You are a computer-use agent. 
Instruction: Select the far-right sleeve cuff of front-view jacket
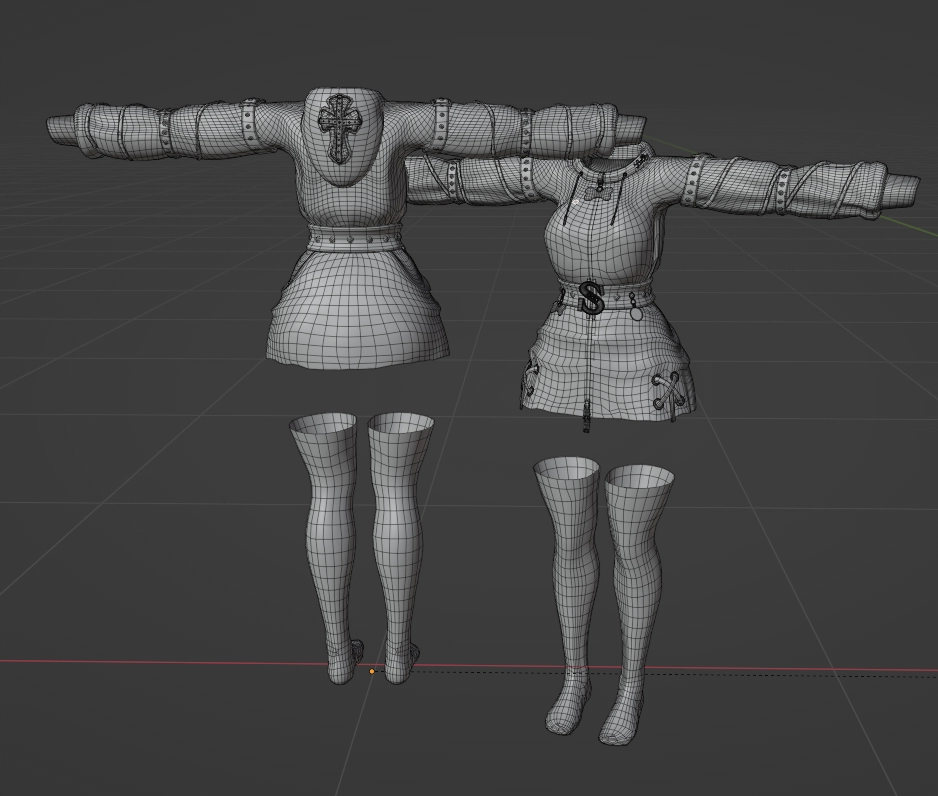pyautogui.click(x=900, y=190)
